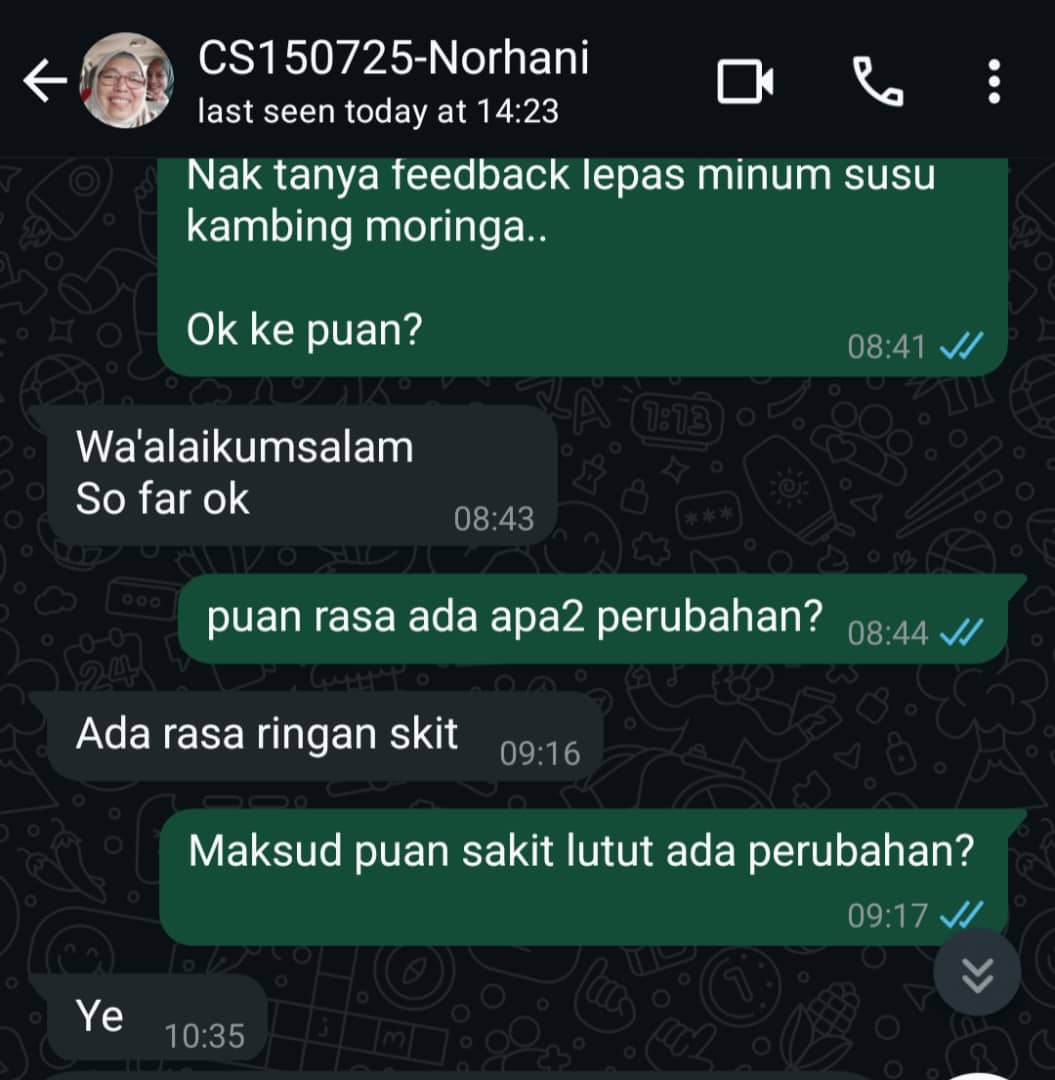Select the 'Ye' reply message

pyautogui.click(x=156, y=1018)
